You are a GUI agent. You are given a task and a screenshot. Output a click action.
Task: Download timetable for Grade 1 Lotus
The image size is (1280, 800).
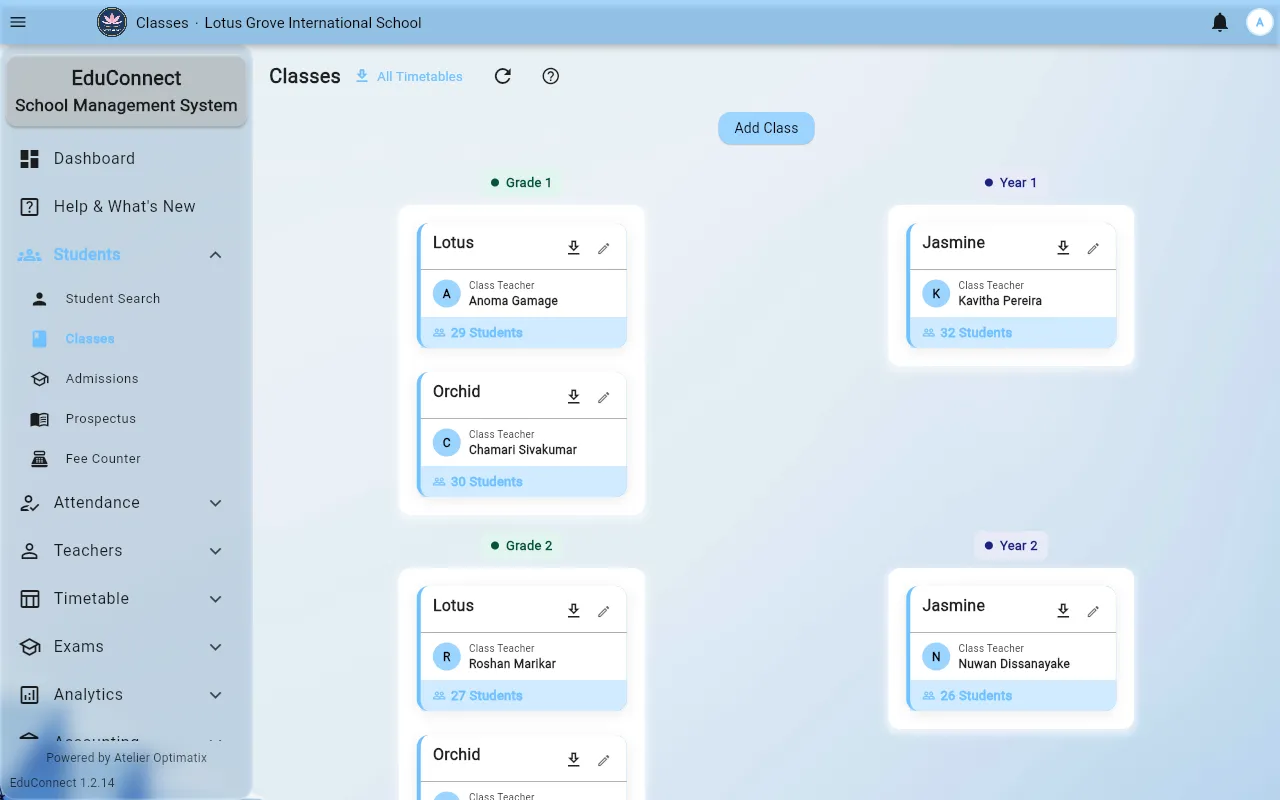click(574, 248)
